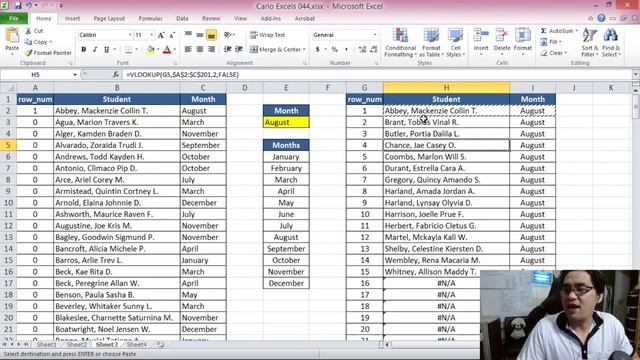Image resolution: width=640 pixels, height=360 pixels.
Task: Click the AutoSum button
Action: coord(557,31)
